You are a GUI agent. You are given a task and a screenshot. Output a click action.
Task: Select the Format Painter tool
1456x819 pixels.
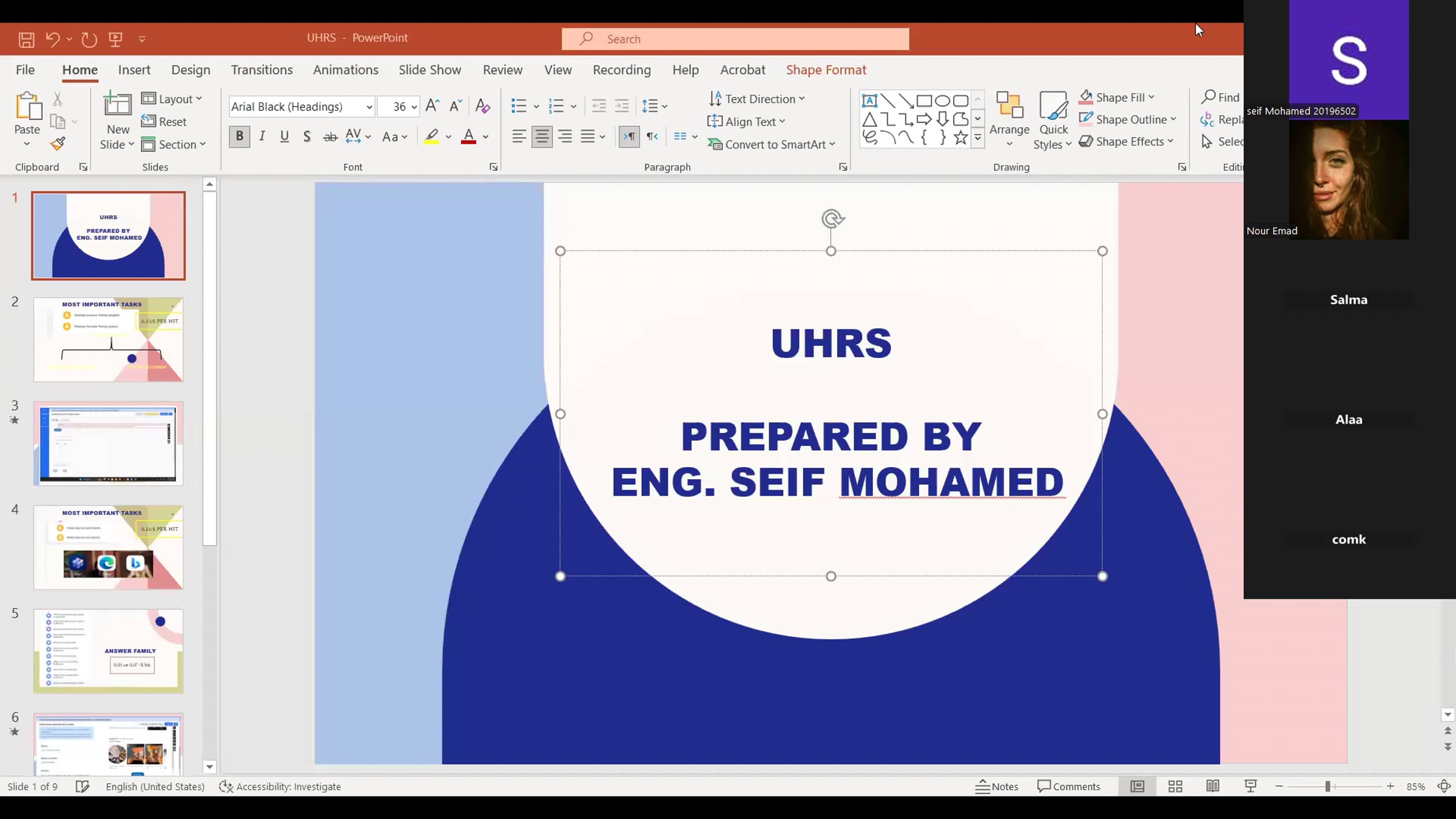(58, 144)
